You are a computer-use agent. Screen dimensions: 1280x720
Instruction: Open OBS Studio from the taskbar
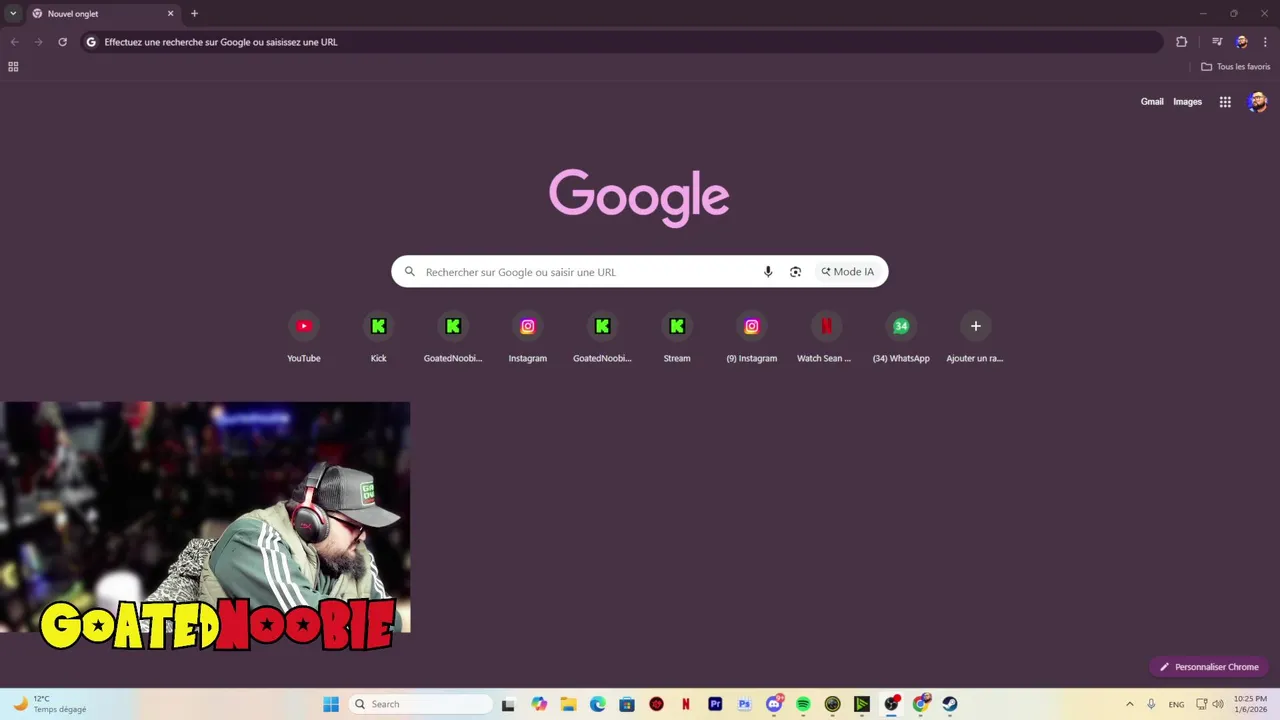coord(891,704)
